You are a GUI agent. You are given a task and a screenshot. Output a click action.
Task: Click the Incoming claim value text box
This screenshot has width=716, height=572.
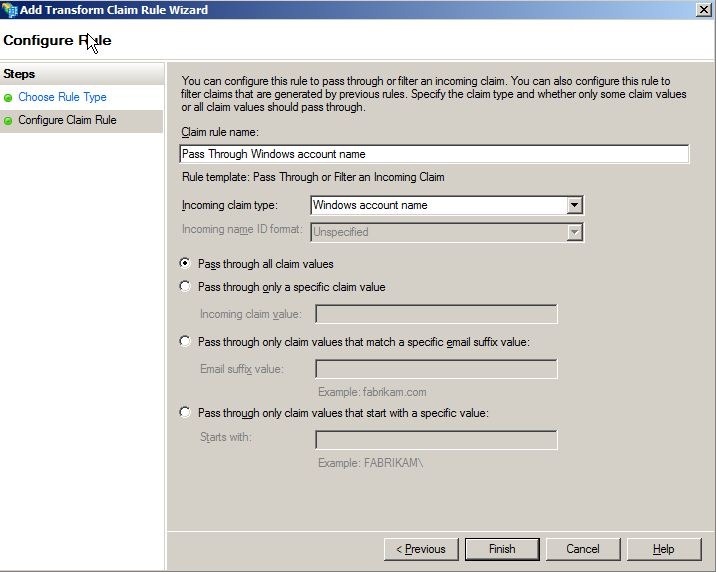coord(436,314)
